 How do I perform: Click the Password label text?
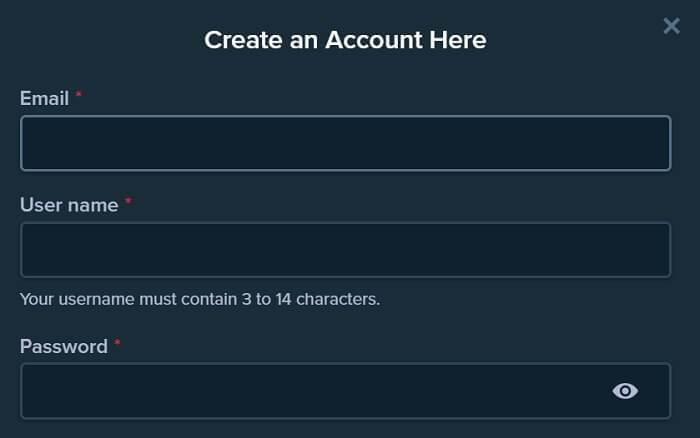(64, 346)
